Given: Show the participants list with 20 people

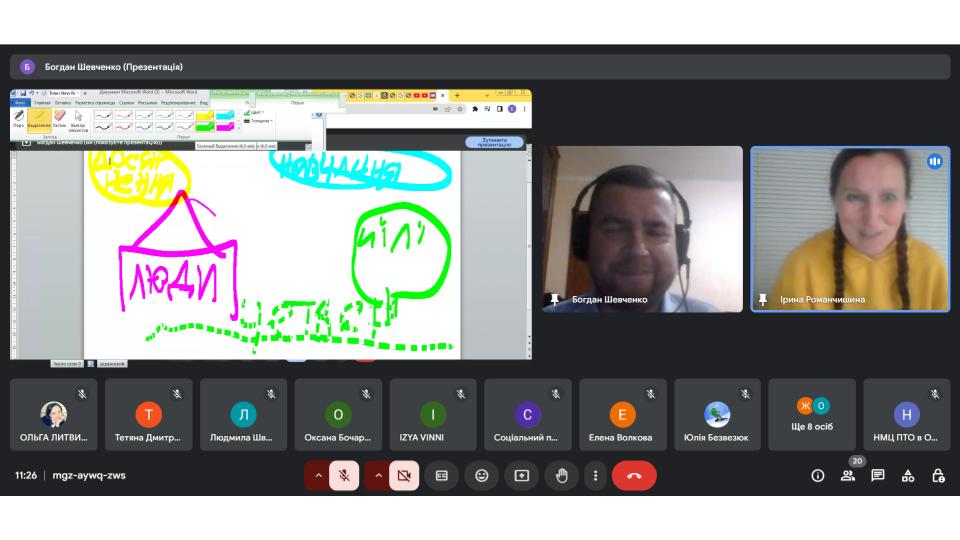Looking at the screenshot, I should pyautogui.click(x=848, y=476).
